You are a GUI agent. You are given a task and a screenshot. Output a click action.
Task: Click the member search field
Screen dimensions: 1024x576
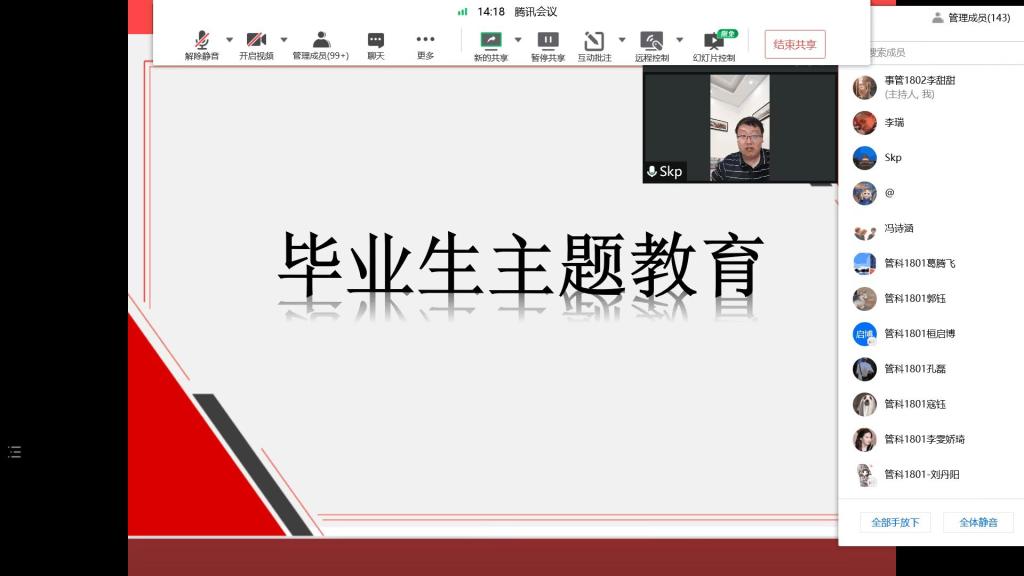tap(930, 52)
